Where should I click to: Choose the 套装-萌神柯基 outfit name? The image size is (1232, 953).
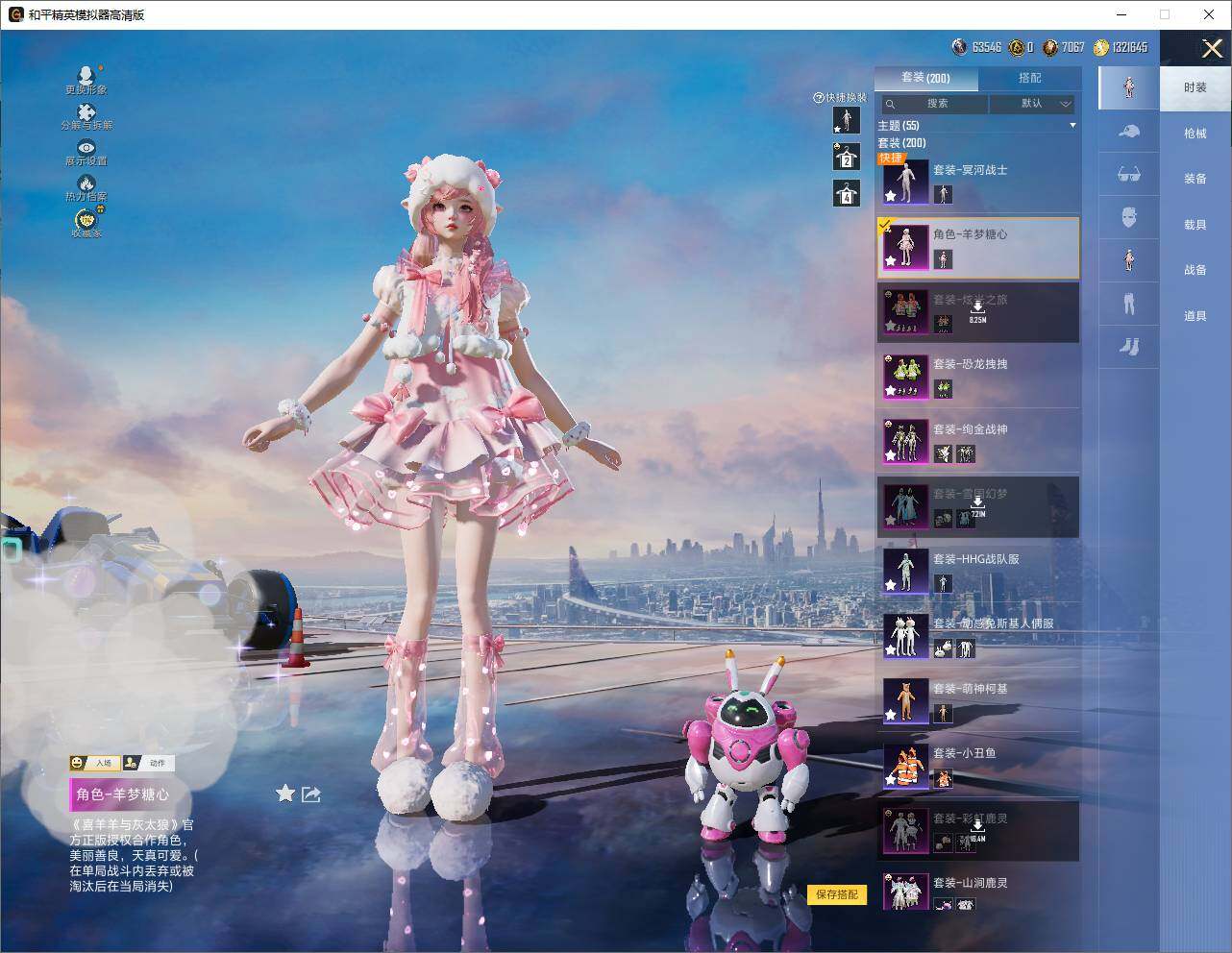pyautogui.click(x=971, y=689)
